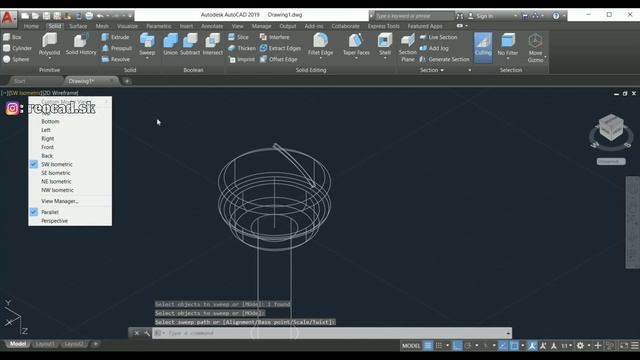The image size is (640, 360).
Task: Add a new drawing tab
Action: coord(127,81)
